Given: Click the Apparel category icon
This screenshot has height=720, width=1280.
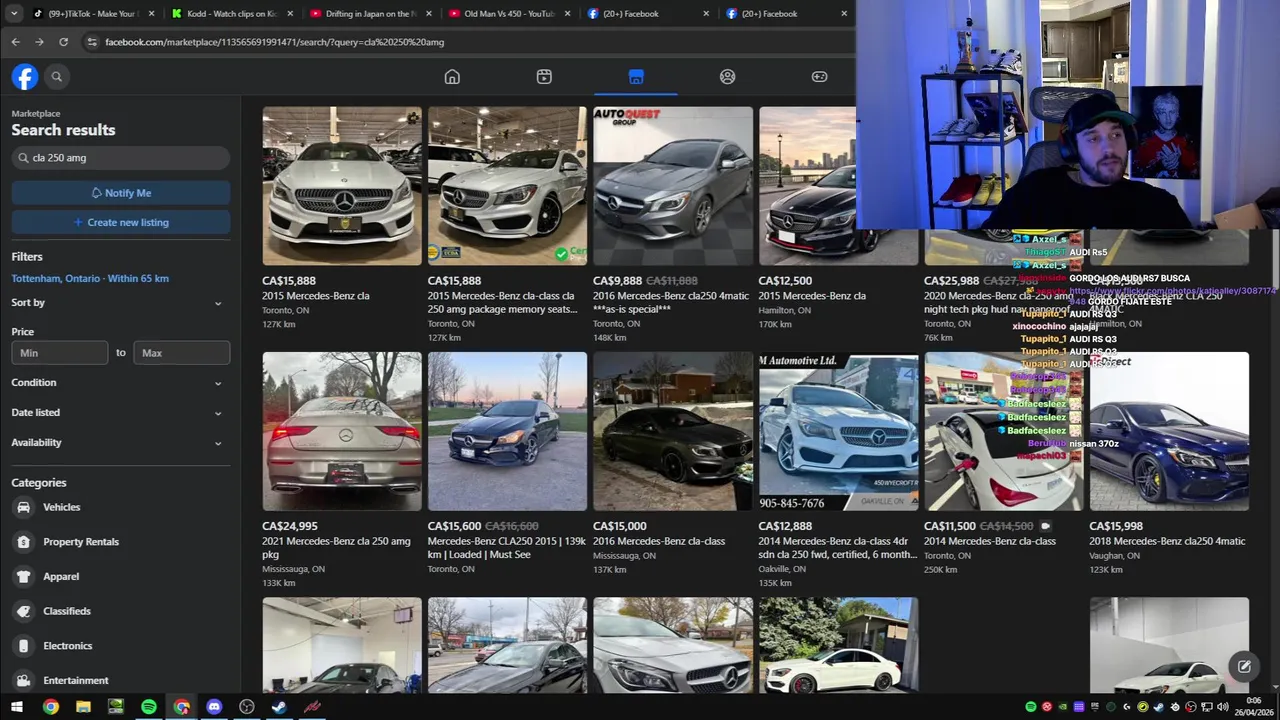Looking at the screenshot, I should [23, 576].
